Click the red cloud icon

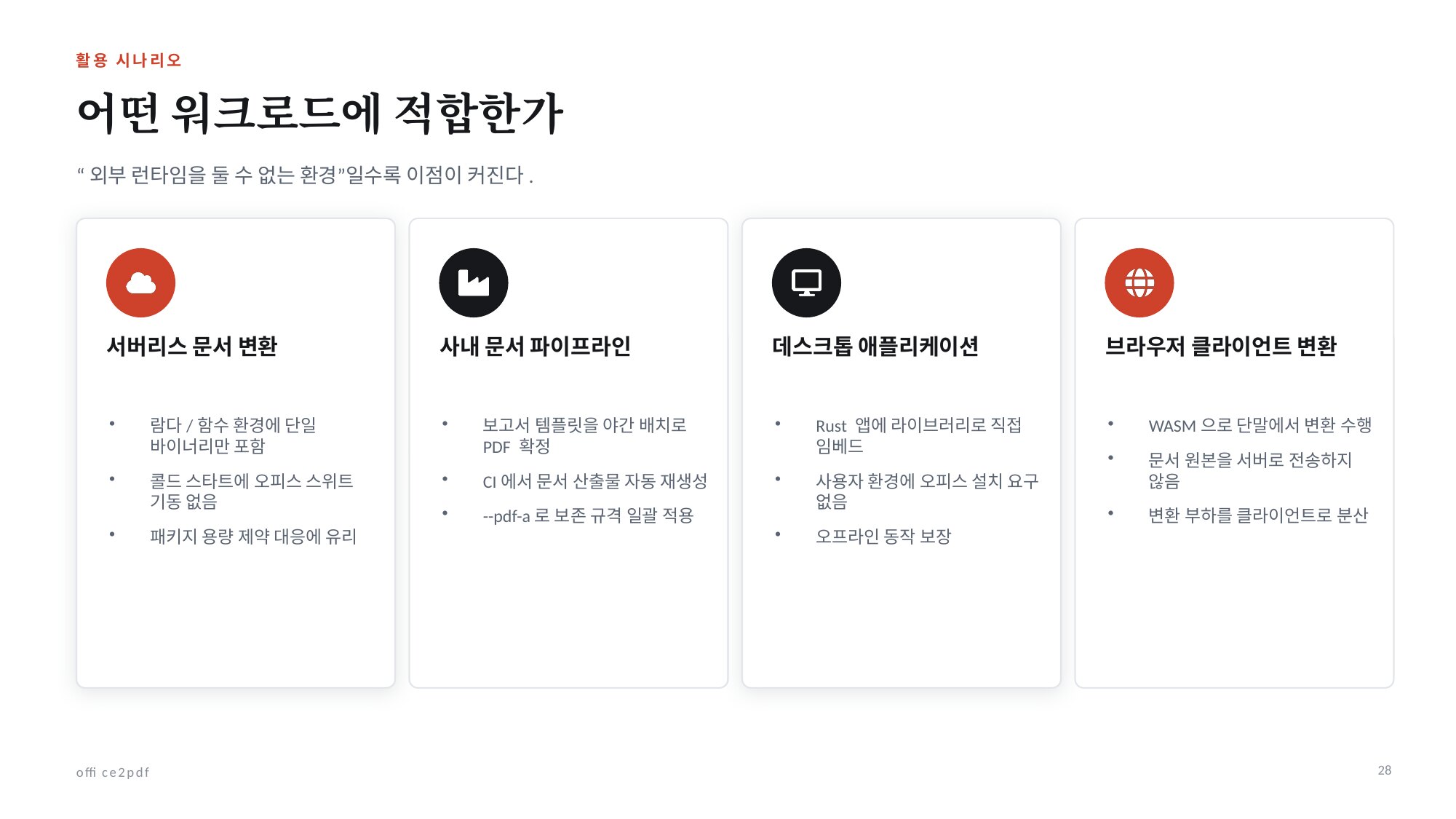(x=140, y=282)
